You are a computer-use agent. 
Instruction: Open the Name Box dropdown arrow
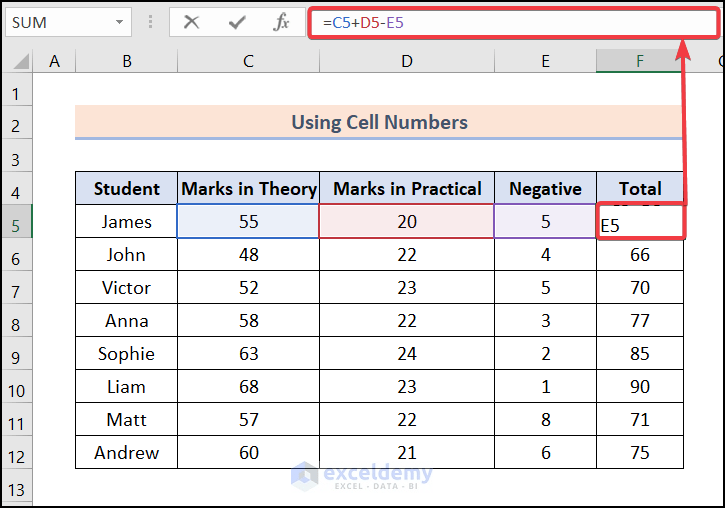coord(119,22)
